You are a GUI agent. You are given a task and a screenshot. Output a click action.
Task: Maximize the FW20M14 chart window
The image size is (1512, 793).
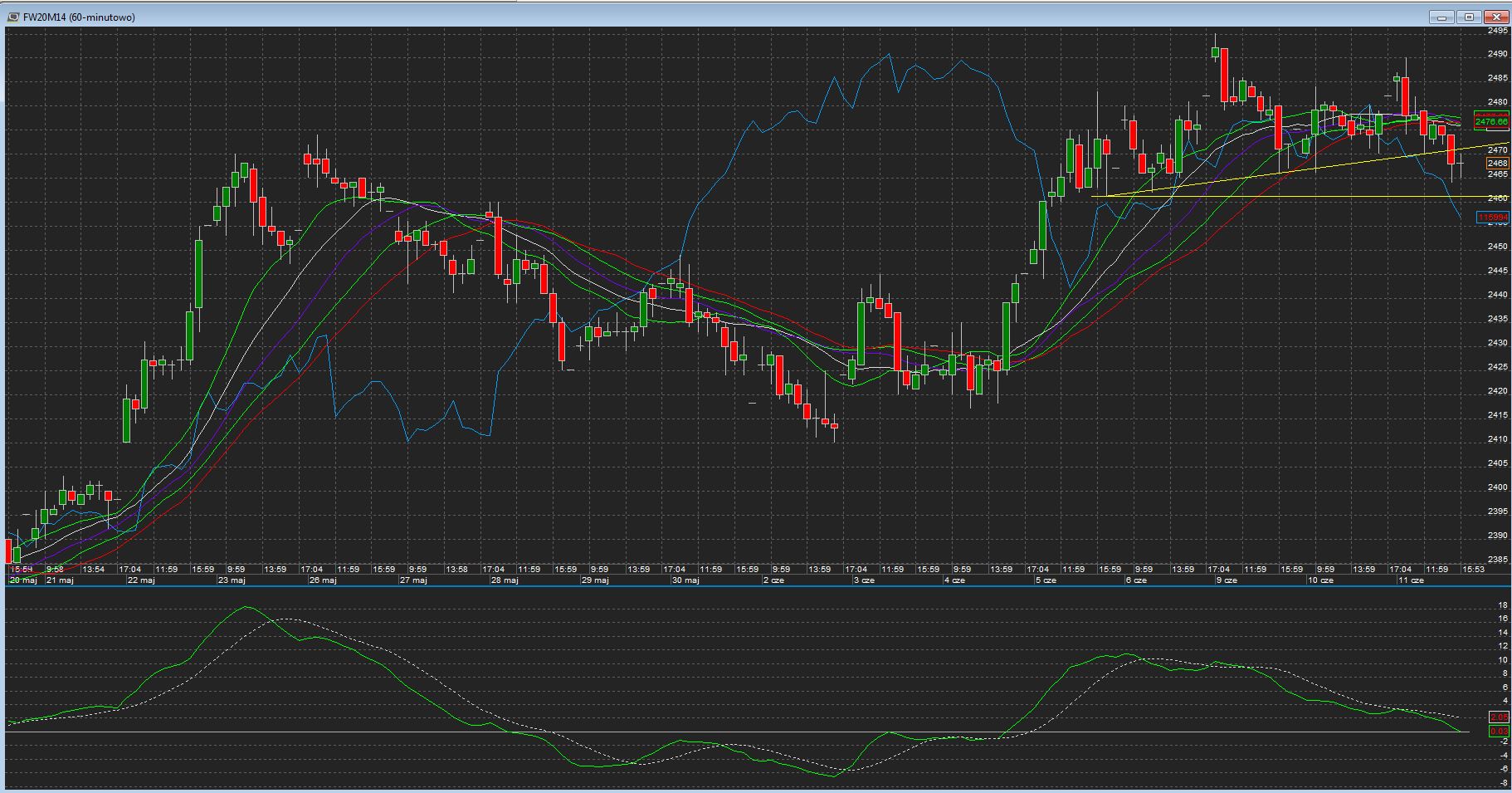(1470, 17)
